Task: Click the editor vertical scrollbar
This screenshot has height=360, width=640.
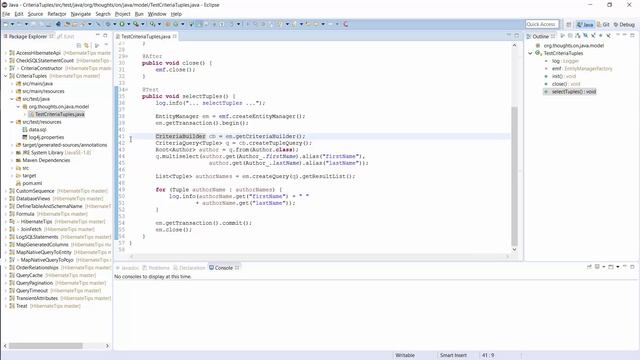Action: 514,176
